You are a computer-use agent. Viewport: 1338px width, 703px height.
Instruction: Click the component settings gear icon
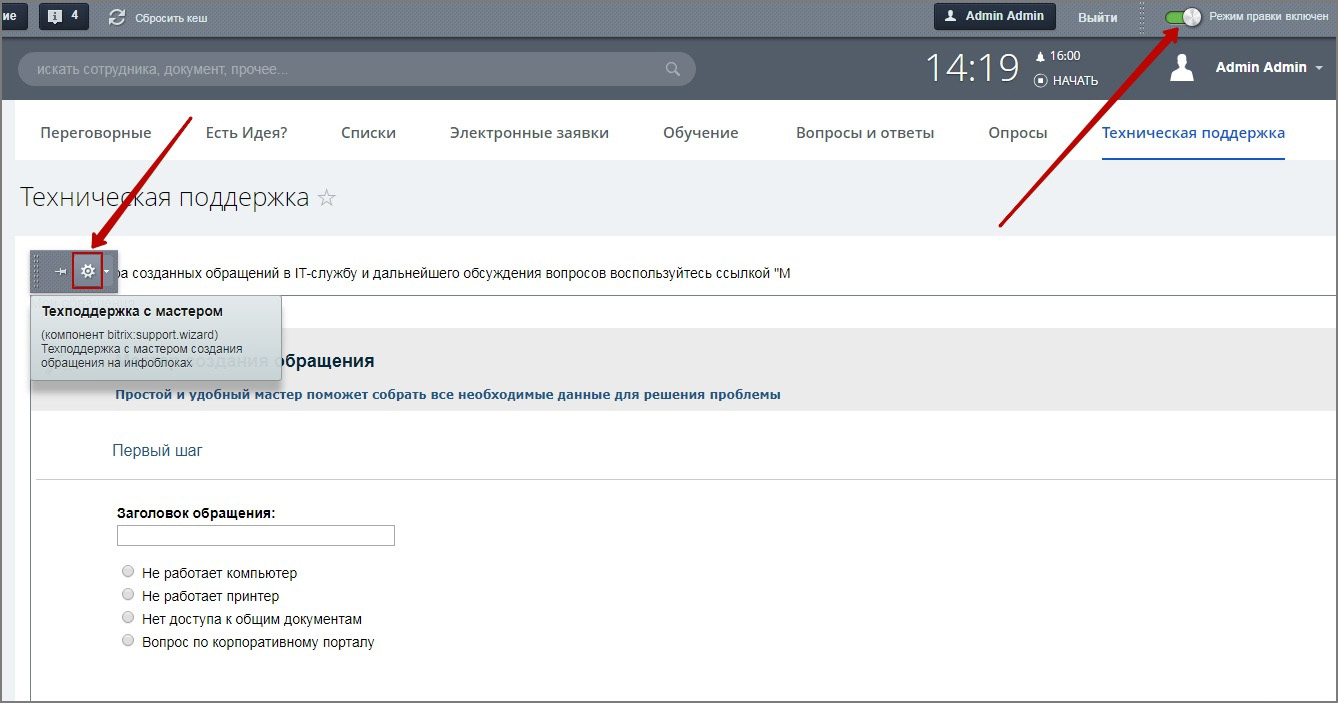[88, 271]
